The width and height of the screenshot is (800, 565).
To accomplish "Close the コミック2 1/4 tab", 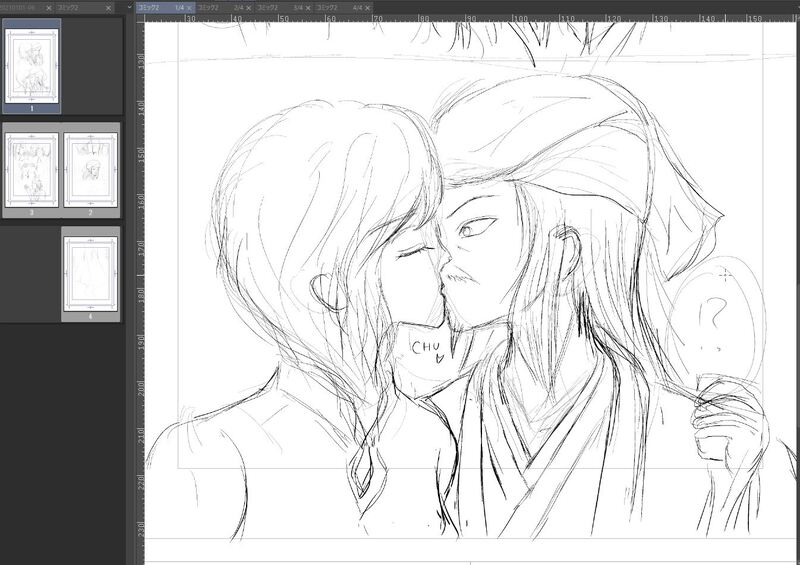I will click(x=189, y=8).
